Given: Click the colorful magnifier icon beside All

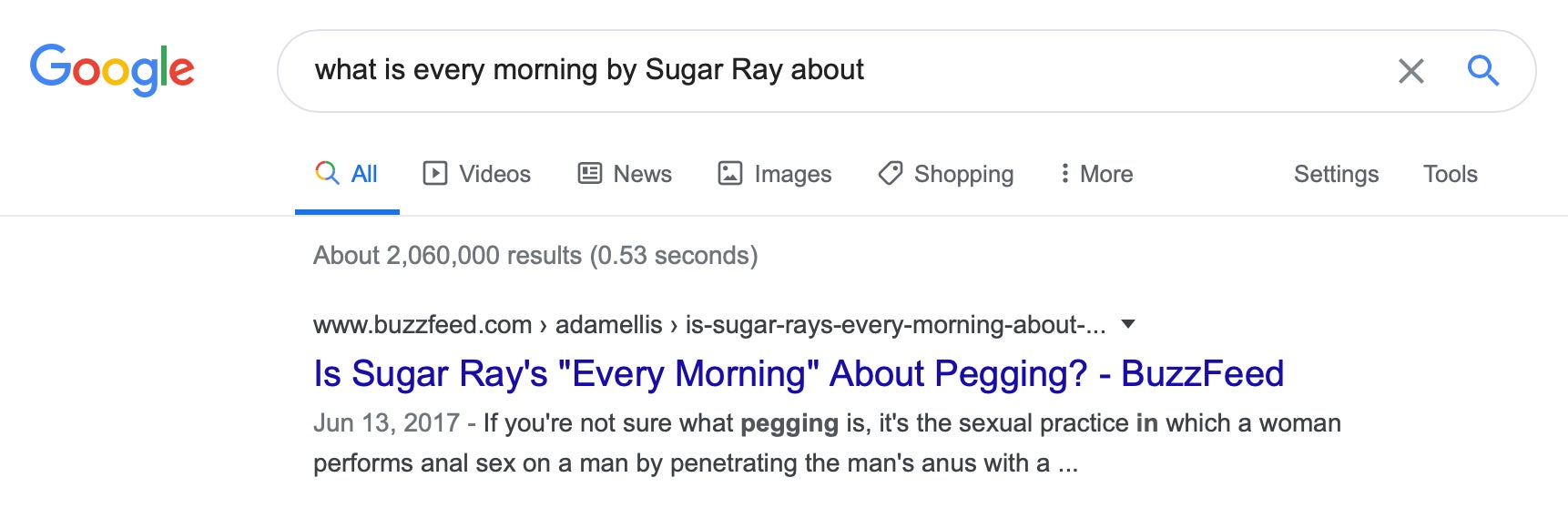Looking at the screenshot, I should coord(327,172).
